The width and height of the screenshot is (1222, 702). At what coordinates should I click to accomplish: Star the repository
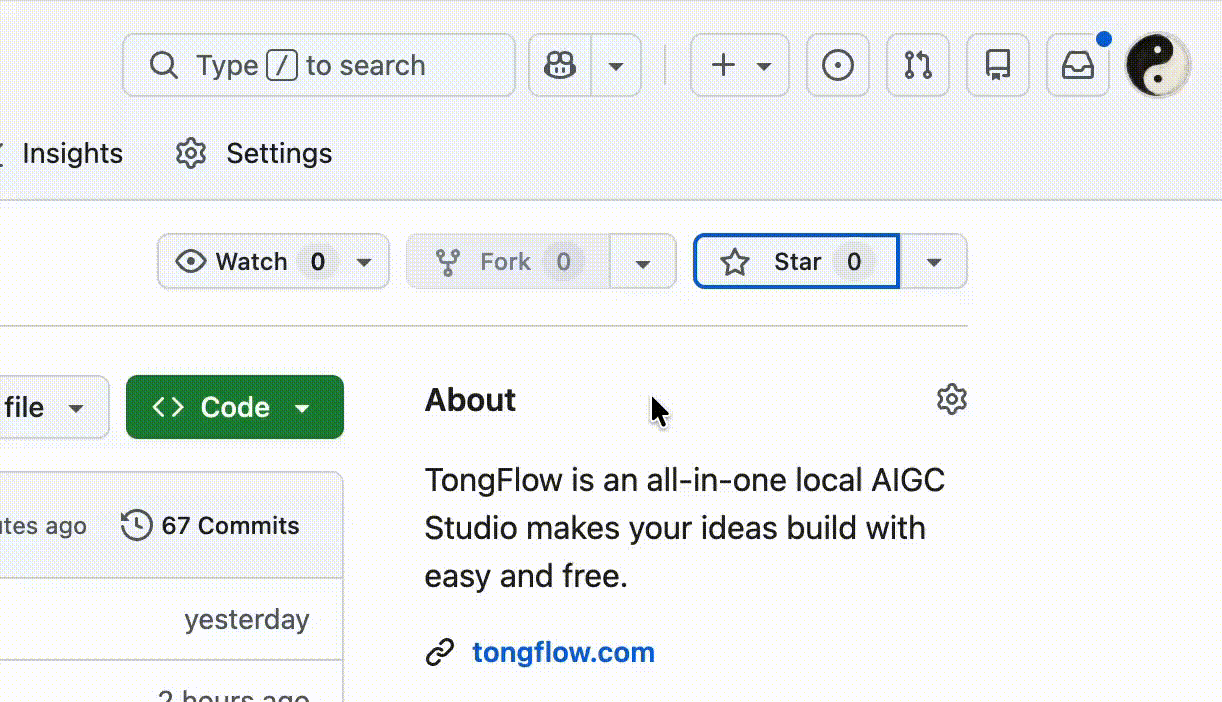796,262
